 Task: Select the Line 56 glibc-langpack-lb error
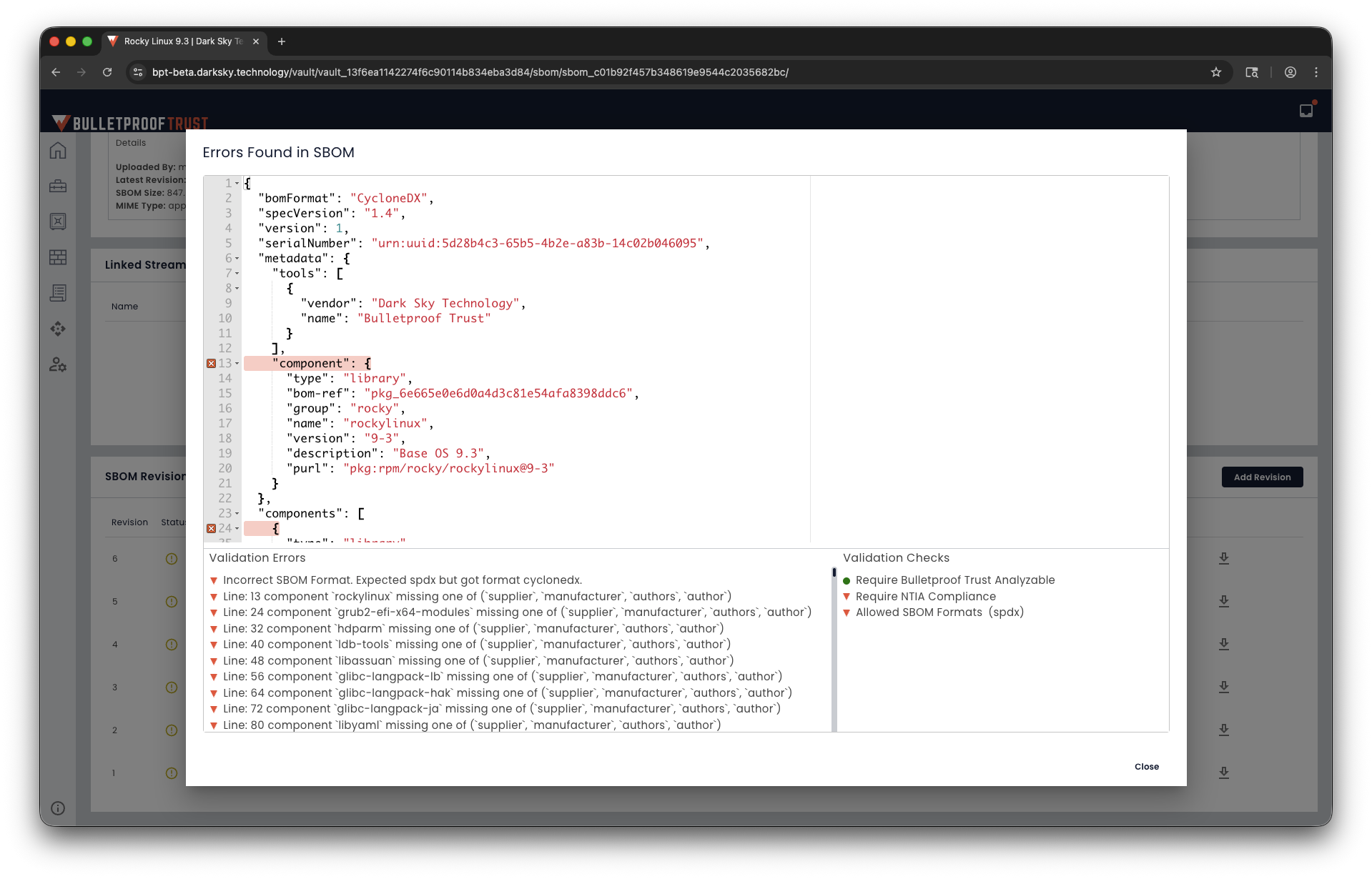(x=503, y=677)
